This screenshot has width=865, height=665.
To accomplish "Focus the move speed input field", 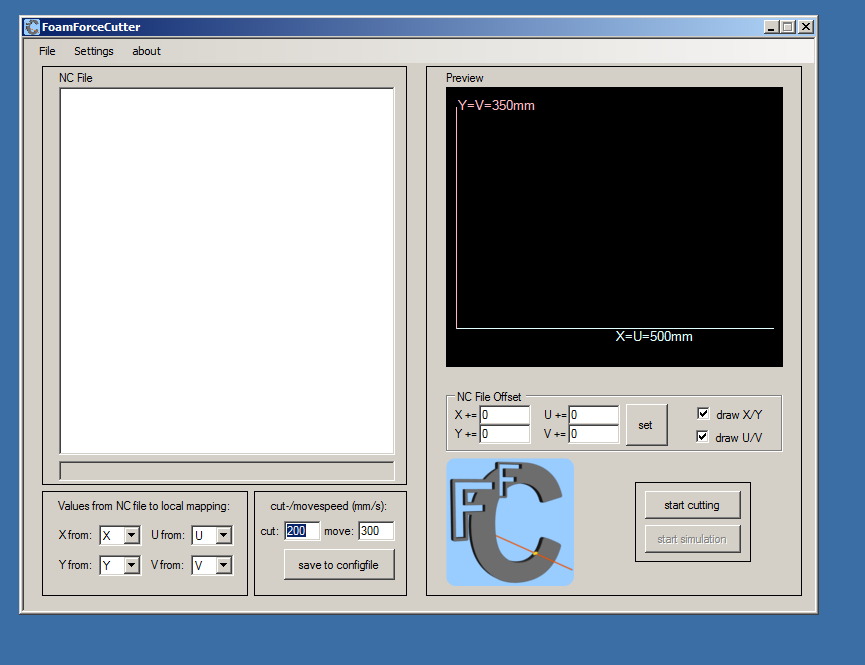I will [376, 531].
